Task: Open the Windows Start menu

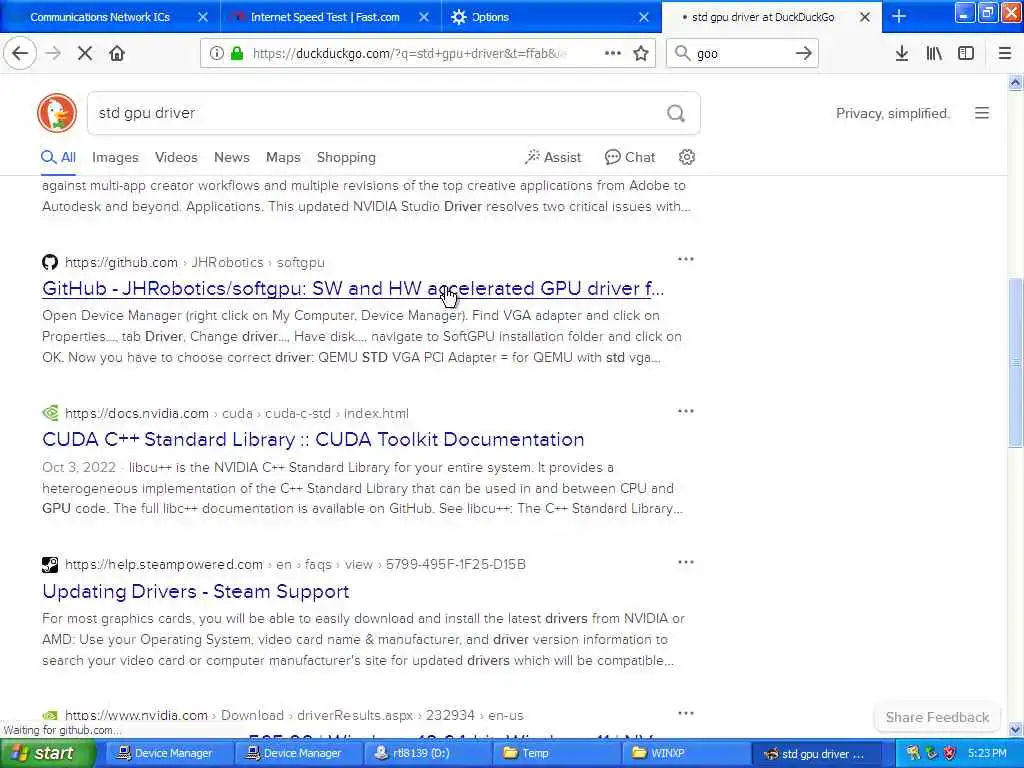Action: (x=47, y=753)
